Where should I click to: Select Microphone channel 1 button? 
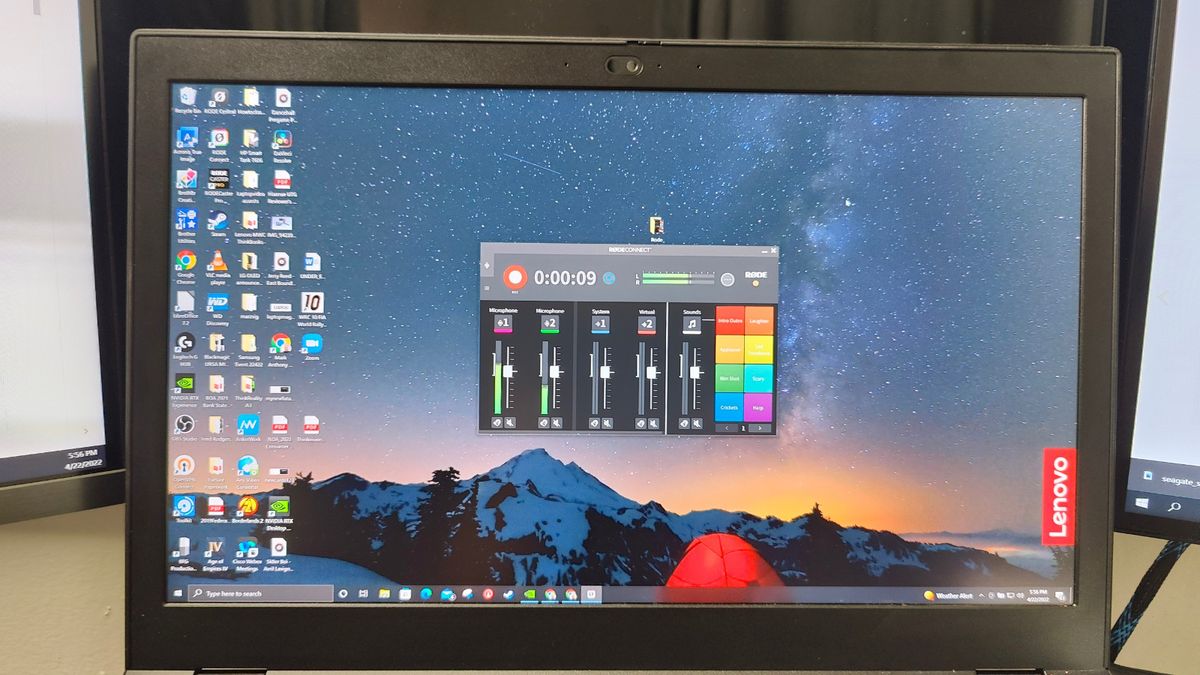[503, 324]
